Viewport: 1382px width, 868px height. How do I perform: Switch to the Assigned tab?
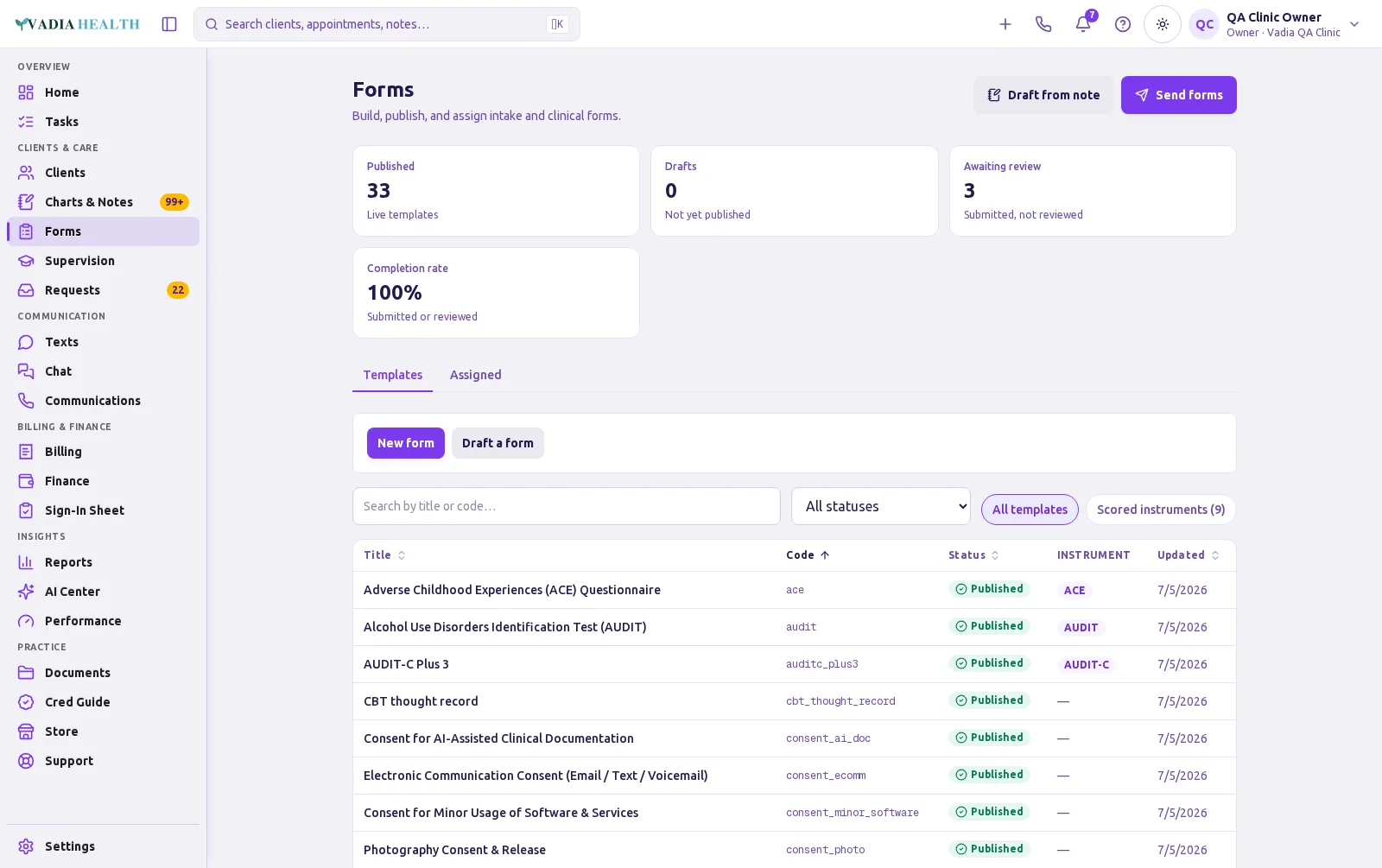tap(475, 375)
